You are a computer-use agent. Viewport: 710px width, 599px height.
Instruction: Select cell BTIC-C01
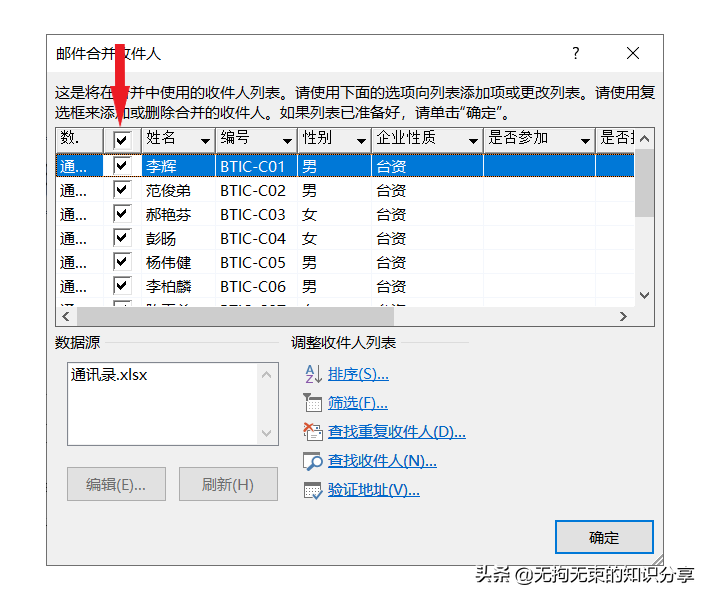(x=253, y=167)
